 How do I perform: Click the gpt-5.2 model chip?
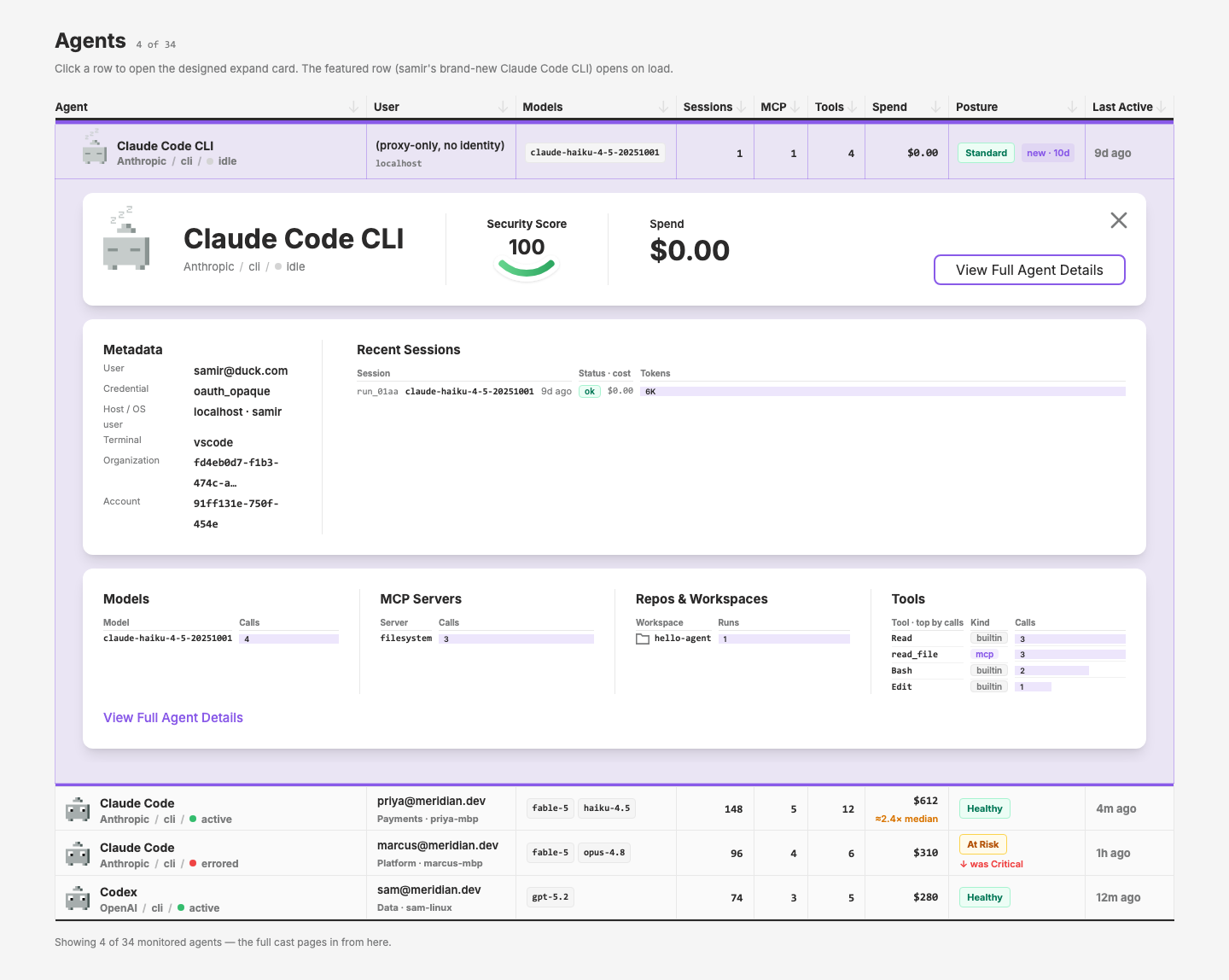550,897
